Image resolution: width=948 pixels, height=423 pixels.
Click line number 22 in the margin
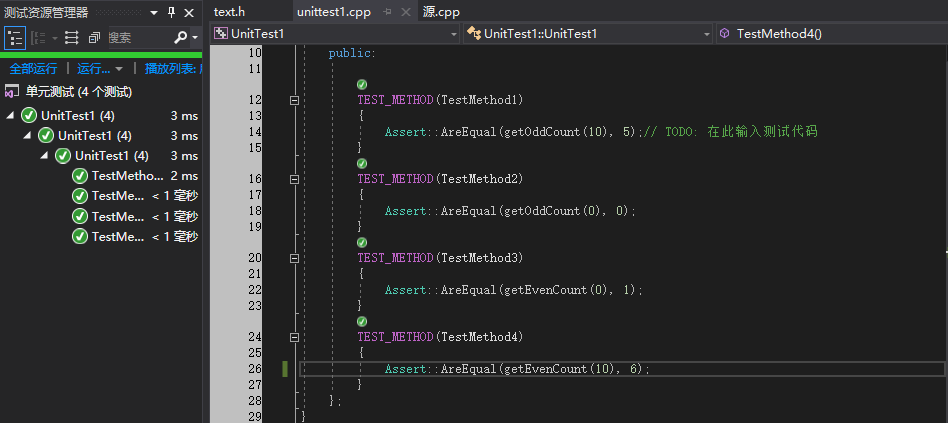pyautogui.click(x=255, y=290)
